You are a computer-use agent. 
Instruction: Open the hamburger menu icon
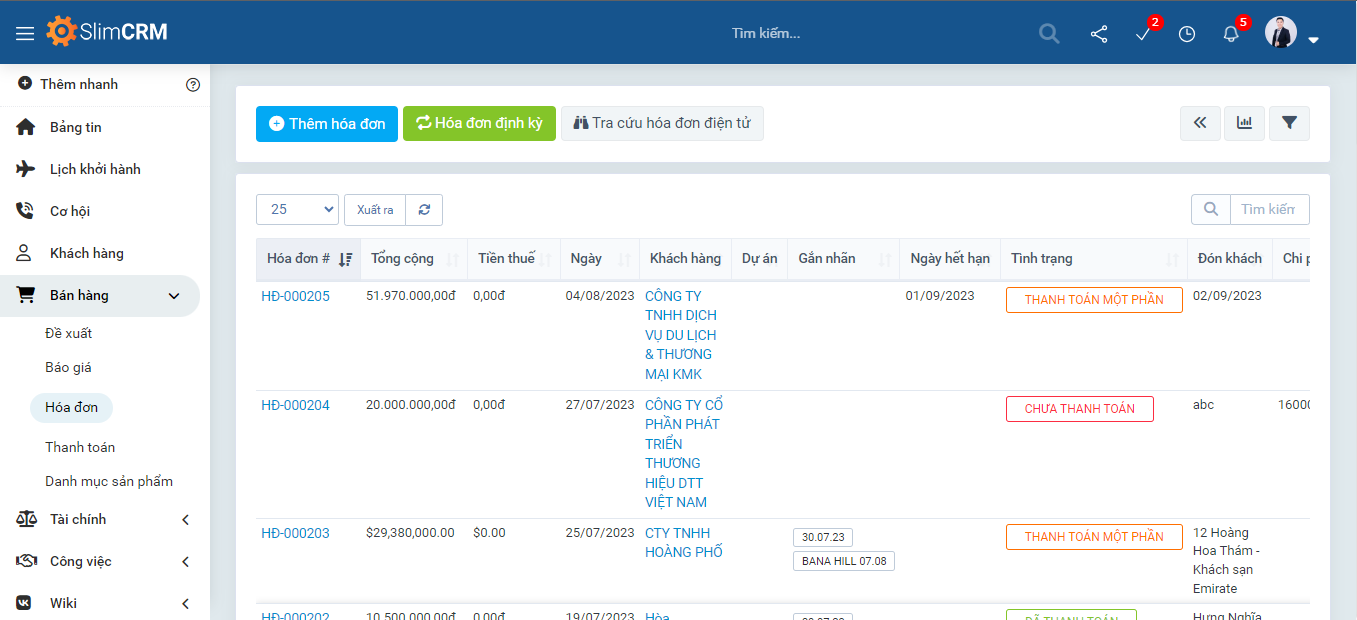(25, 33)
